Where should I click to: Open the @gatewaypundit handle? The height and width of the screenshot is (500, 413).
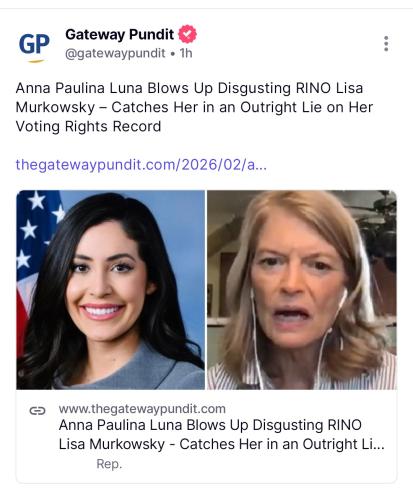point(115,53)
